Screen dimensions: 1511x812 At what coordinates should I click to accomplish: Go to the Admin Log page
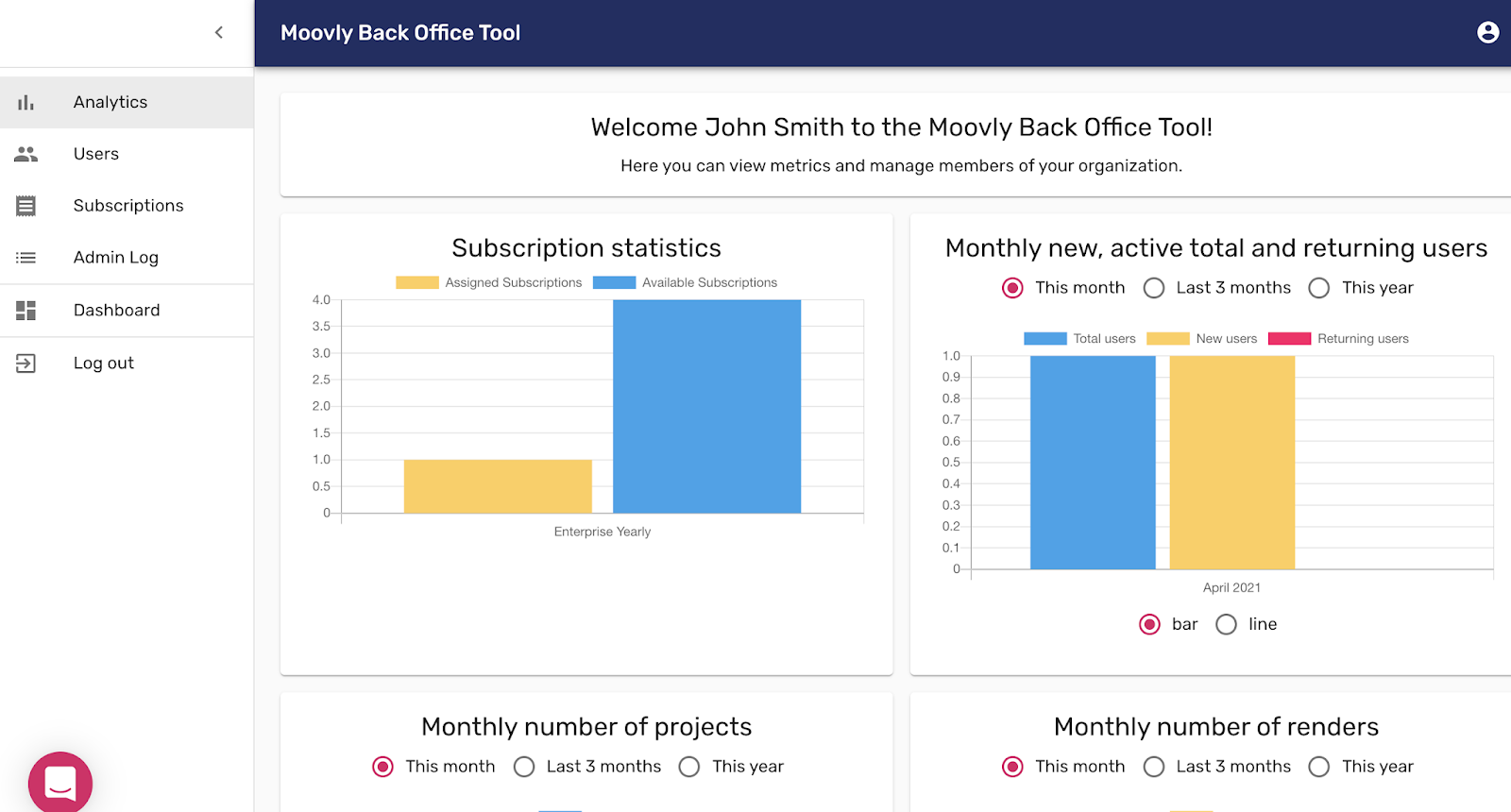click(116, 258)
